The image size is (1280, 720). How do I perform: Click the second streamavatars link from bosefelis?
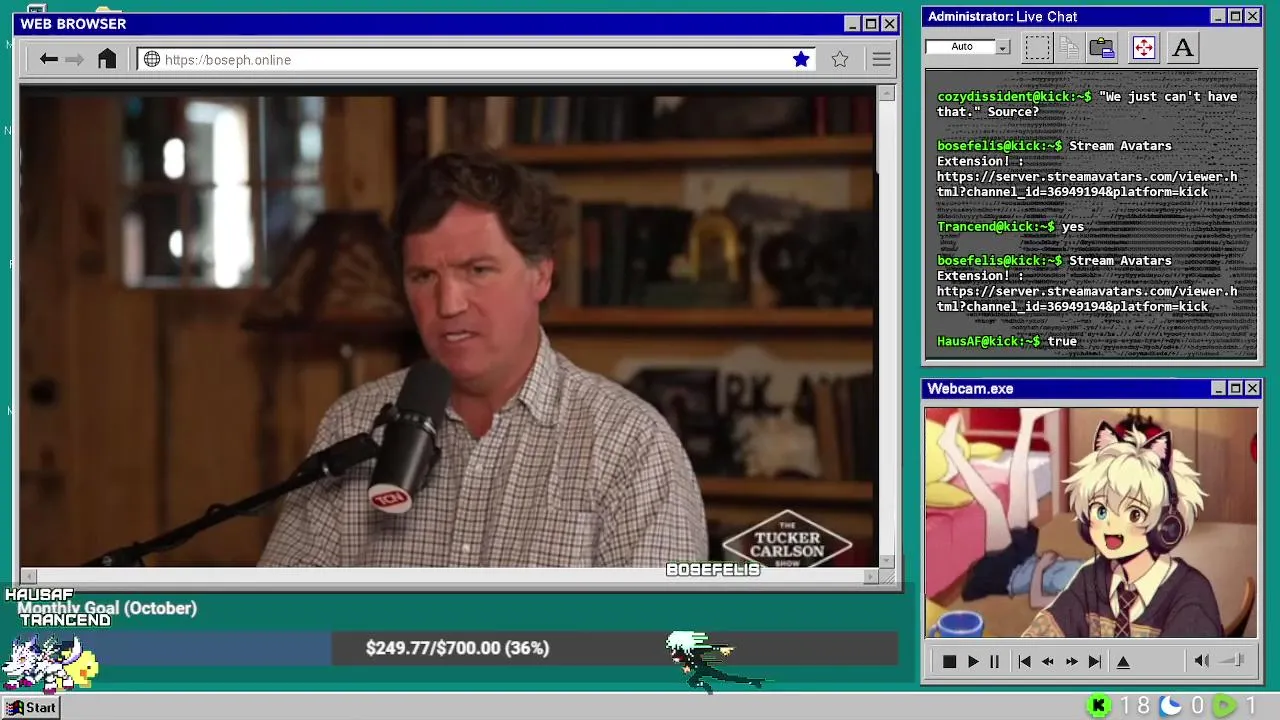click(x=1087, y=299)
